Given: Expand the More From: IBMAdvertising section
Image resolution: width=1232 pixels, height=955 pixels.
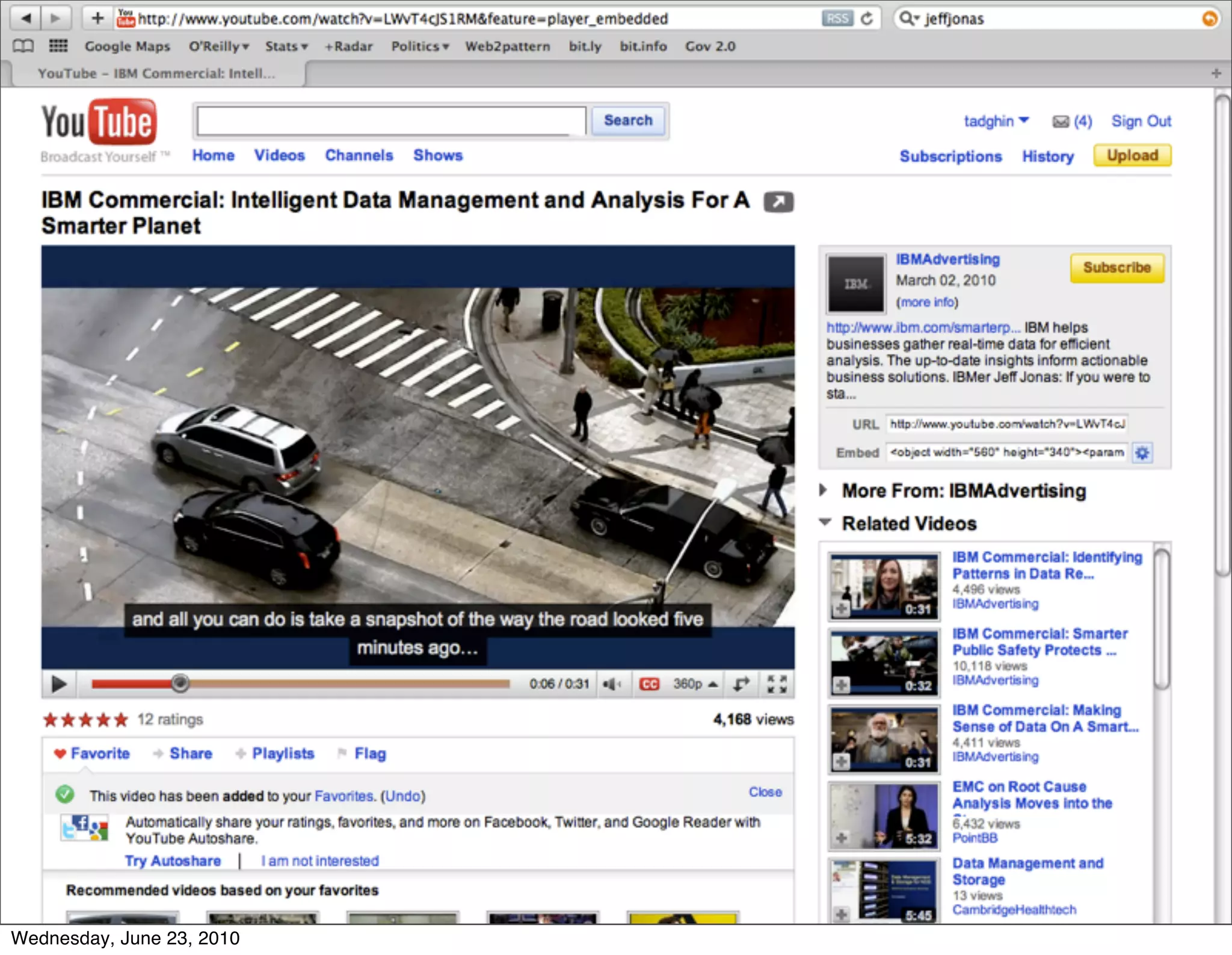Looking at the screenshot, I should [x=824, y=490].
